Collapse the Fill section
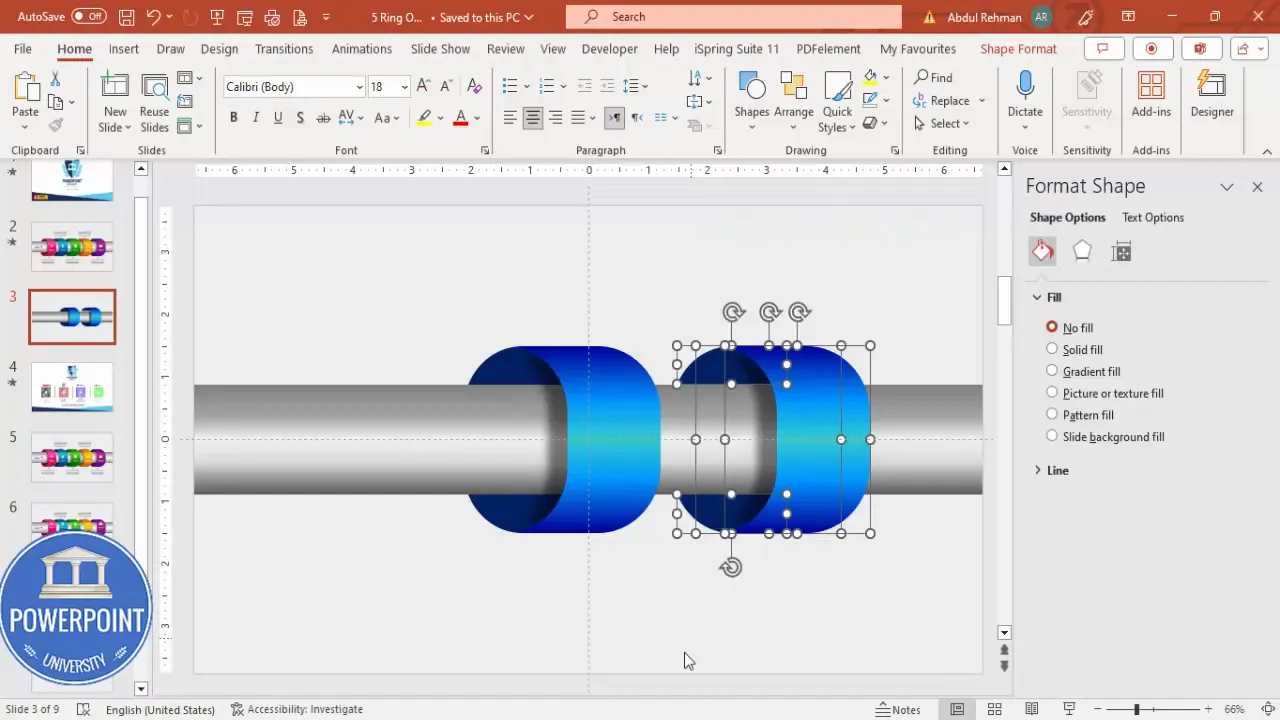The height and width of the screenshot is (720, 1280). (x=1047, y=297)
